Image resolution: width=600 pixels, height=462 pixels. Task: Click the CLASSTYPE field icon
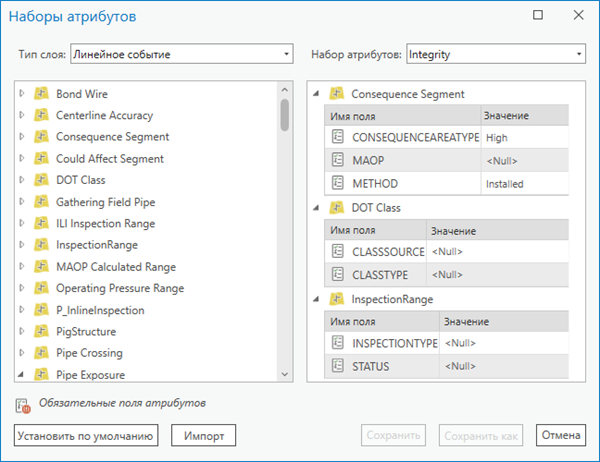(337, 274)
